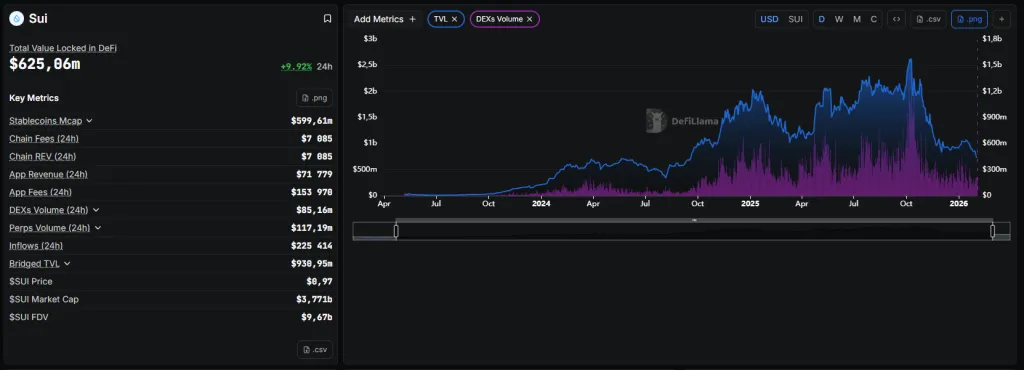
Task: Click the App Fees (24h) label
Action: pyautogui.click(x=40, y=193)
